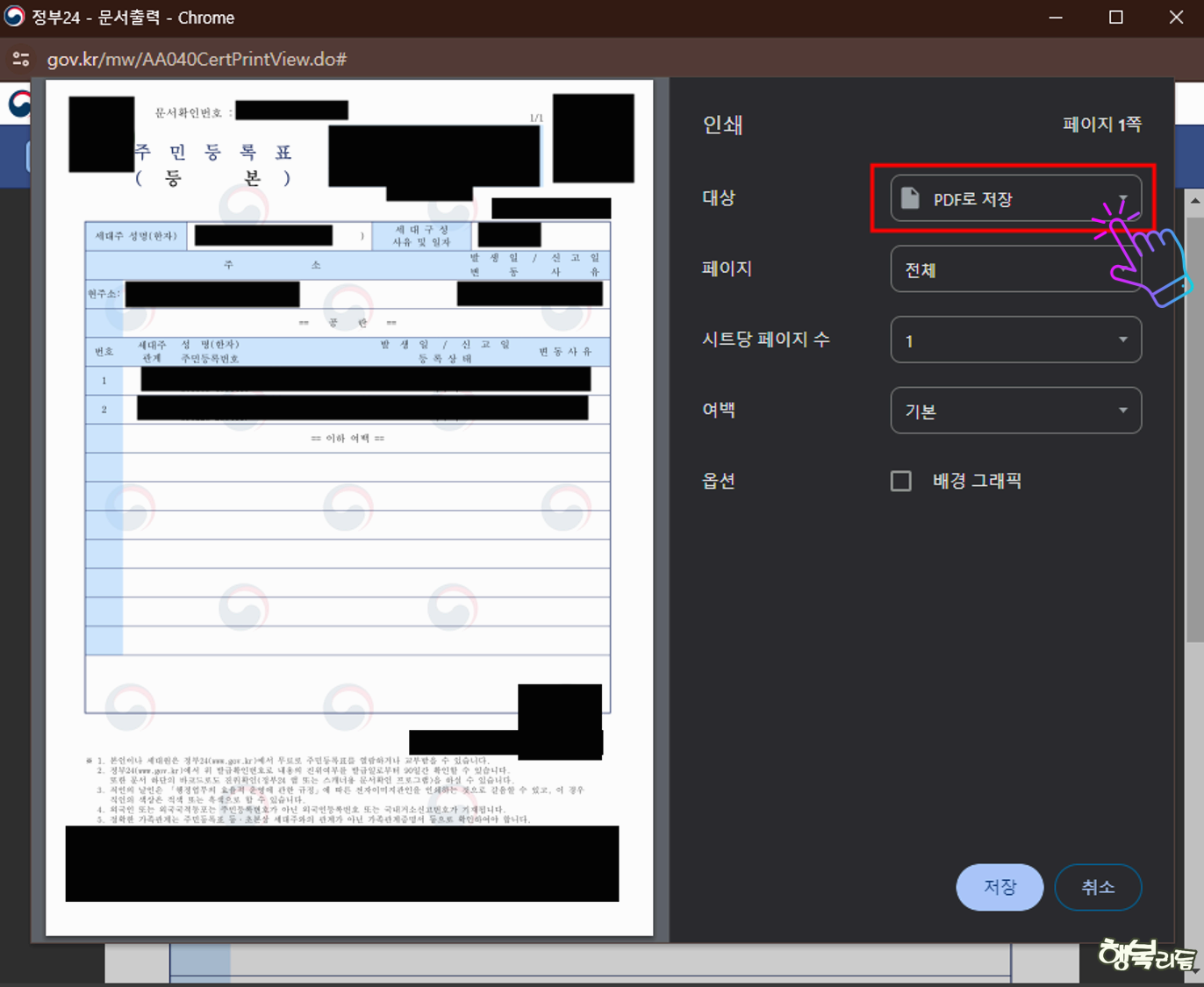This screenshot has height=987, width=1204.
Task: Click the 취소 button
Action: 1098,887
